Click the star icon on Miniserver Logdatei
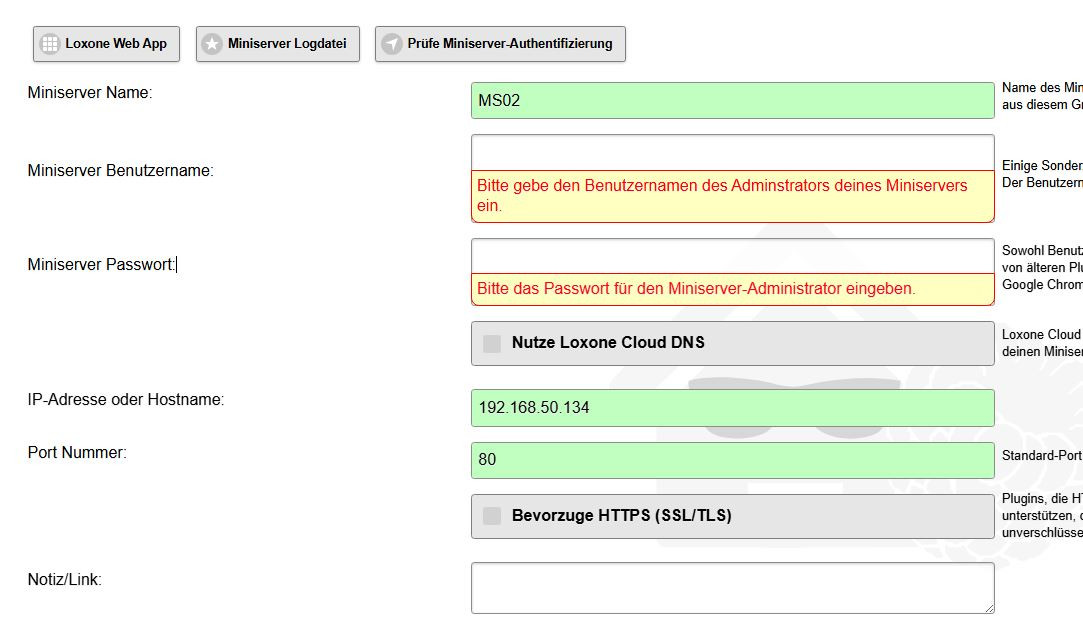The width and height of the screenshot is (1083, 643). tap(212, 44)
